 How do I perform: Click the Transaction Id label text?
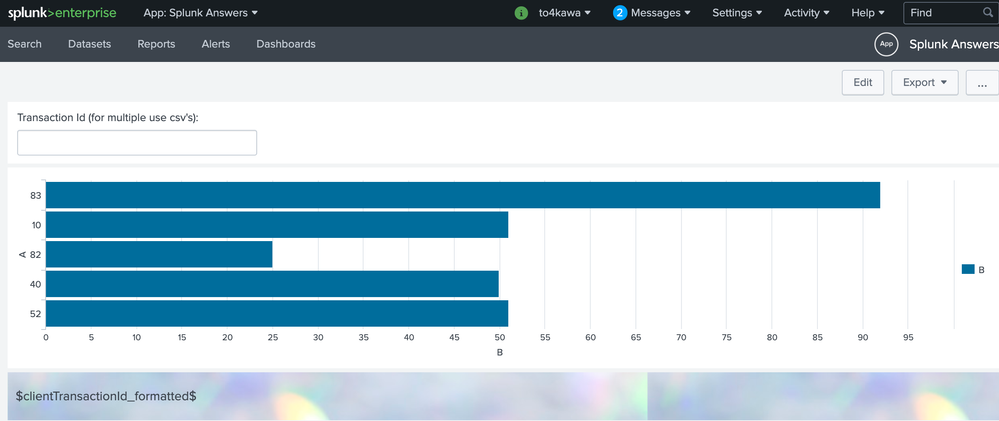[108, 117]
